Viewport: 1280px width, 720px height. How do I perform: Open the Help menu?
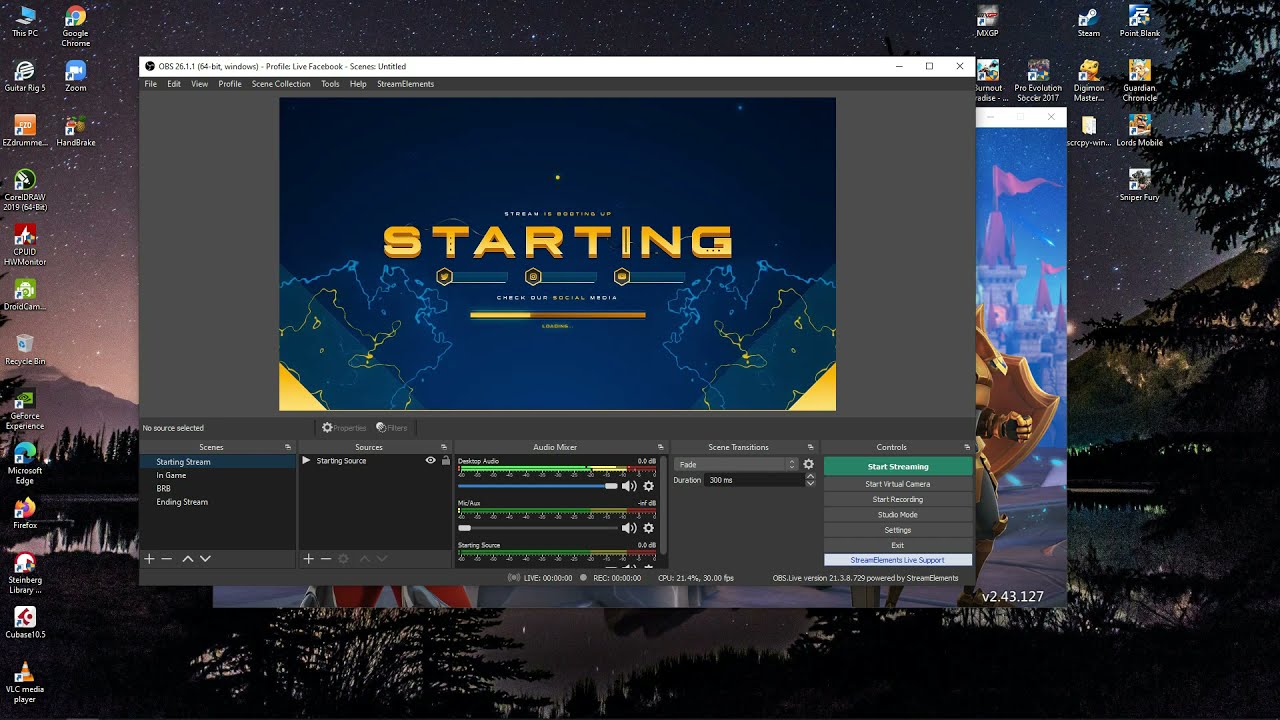(x=358, y=84)
